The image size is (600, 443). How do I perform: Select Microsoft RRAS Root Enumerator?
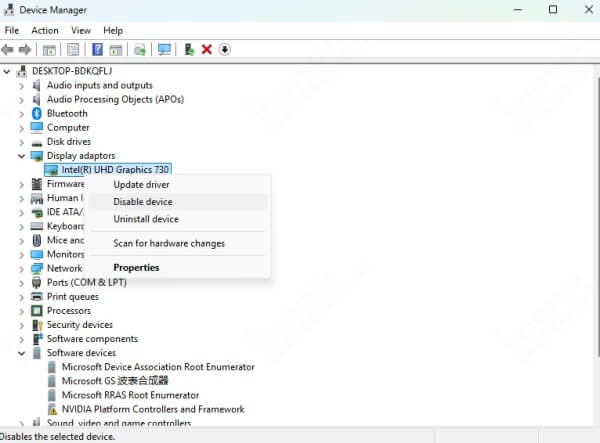pos(130,395)
